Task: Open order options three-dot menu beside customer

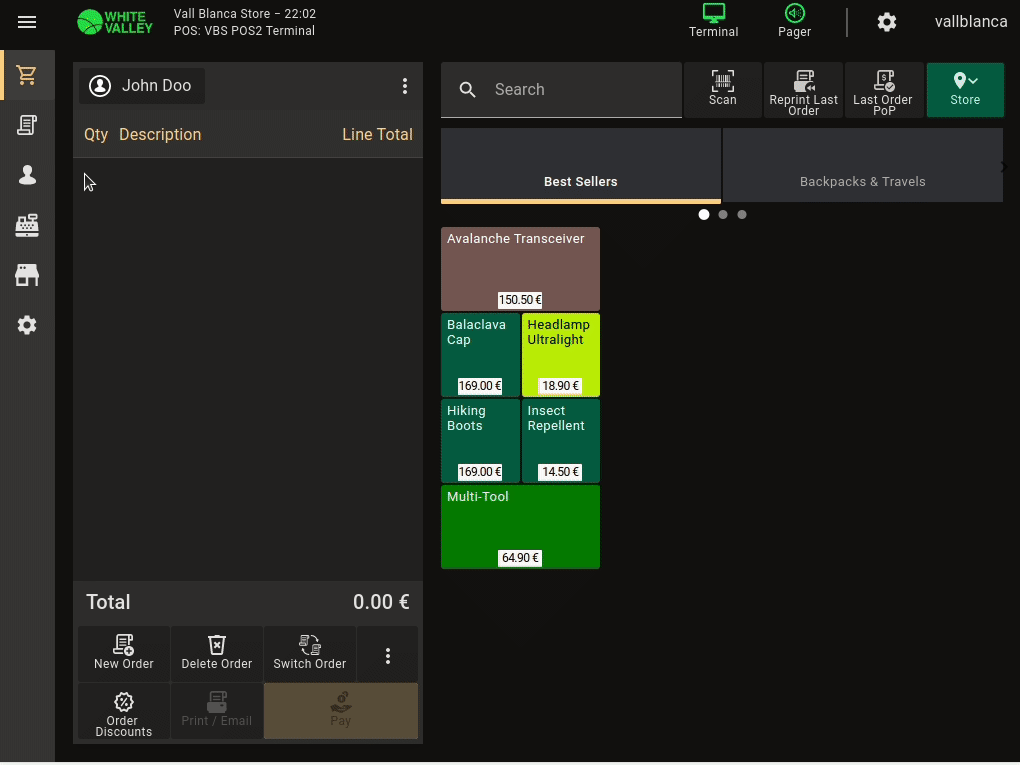Action: pyautogui.click(x=405, y=86)
